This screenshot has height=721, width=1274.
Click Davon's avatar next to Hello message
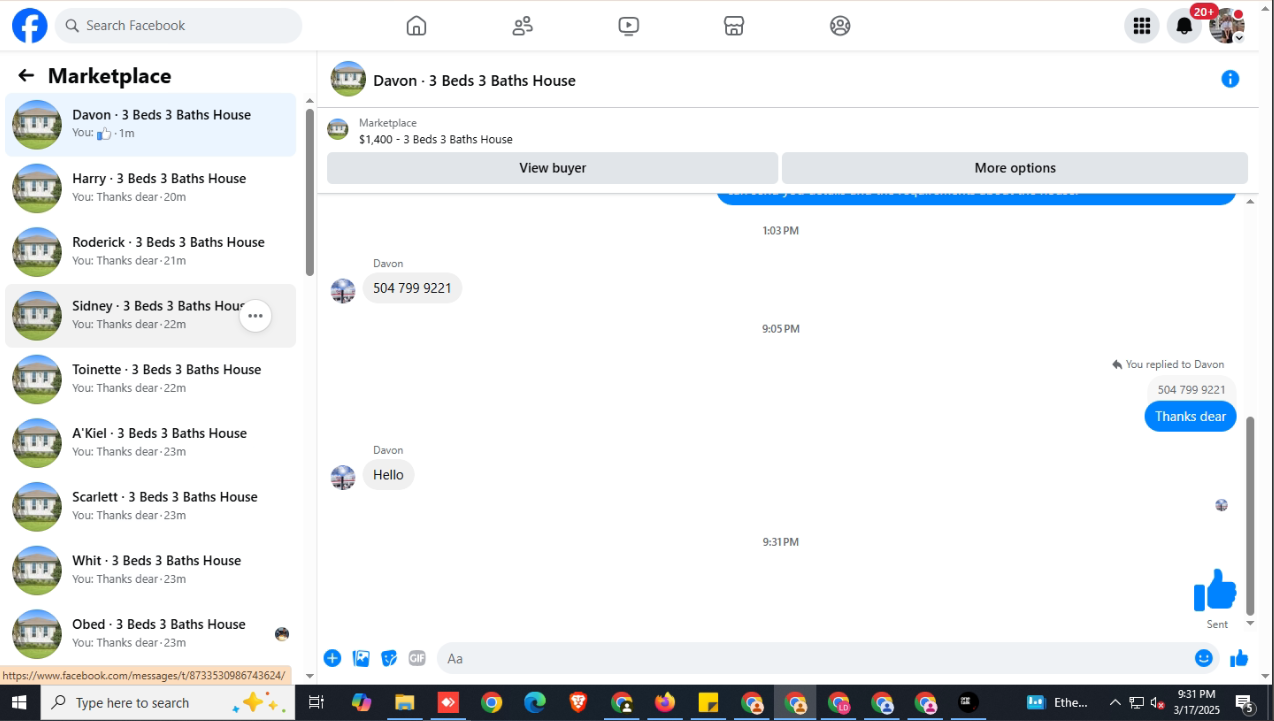click(343, 477)
